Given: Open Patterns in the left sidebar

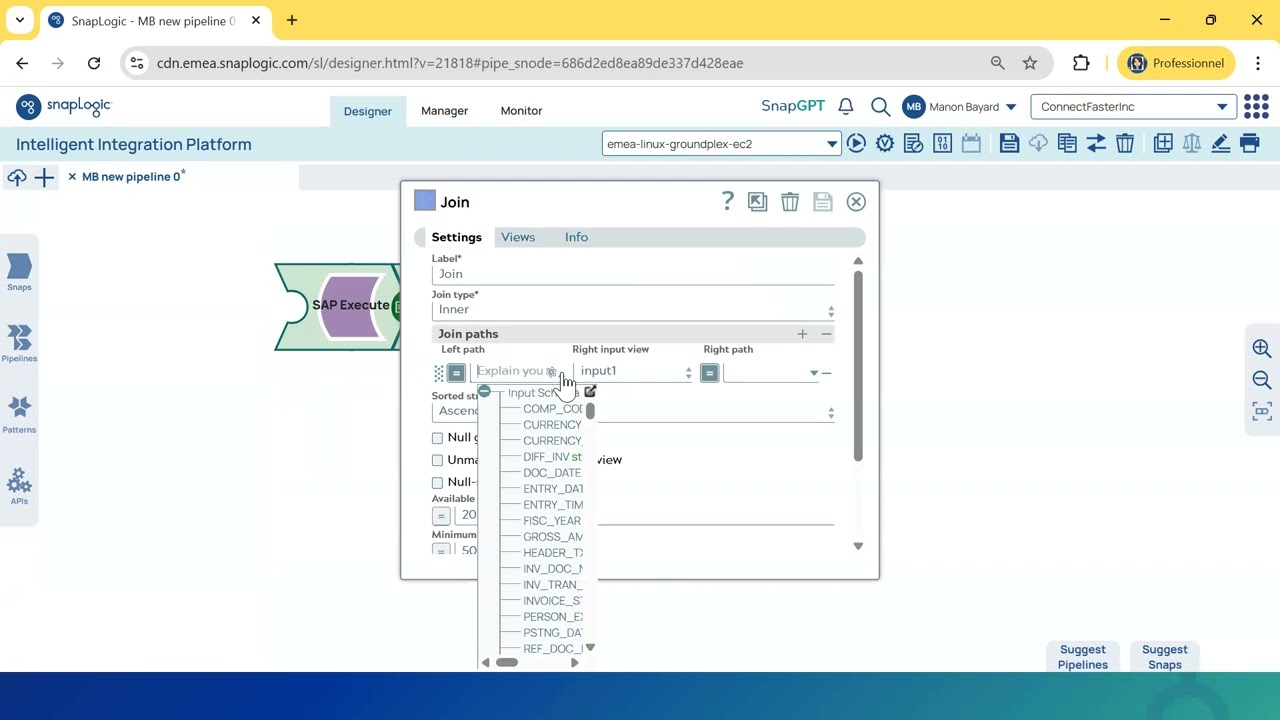Looking at the screenshot, I should (19, 414).
